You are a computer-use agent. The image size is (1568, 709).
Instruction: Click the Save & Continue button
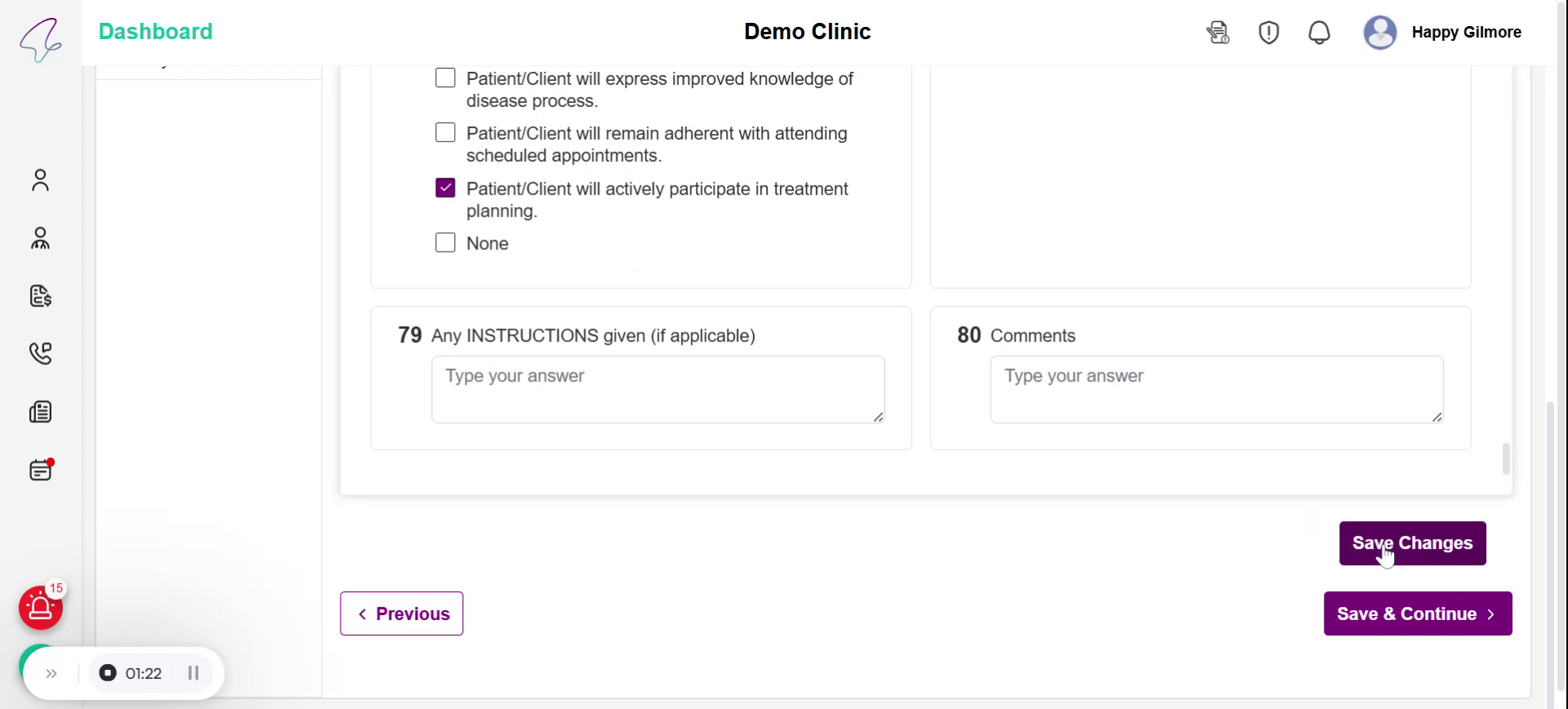(1417, 613)
